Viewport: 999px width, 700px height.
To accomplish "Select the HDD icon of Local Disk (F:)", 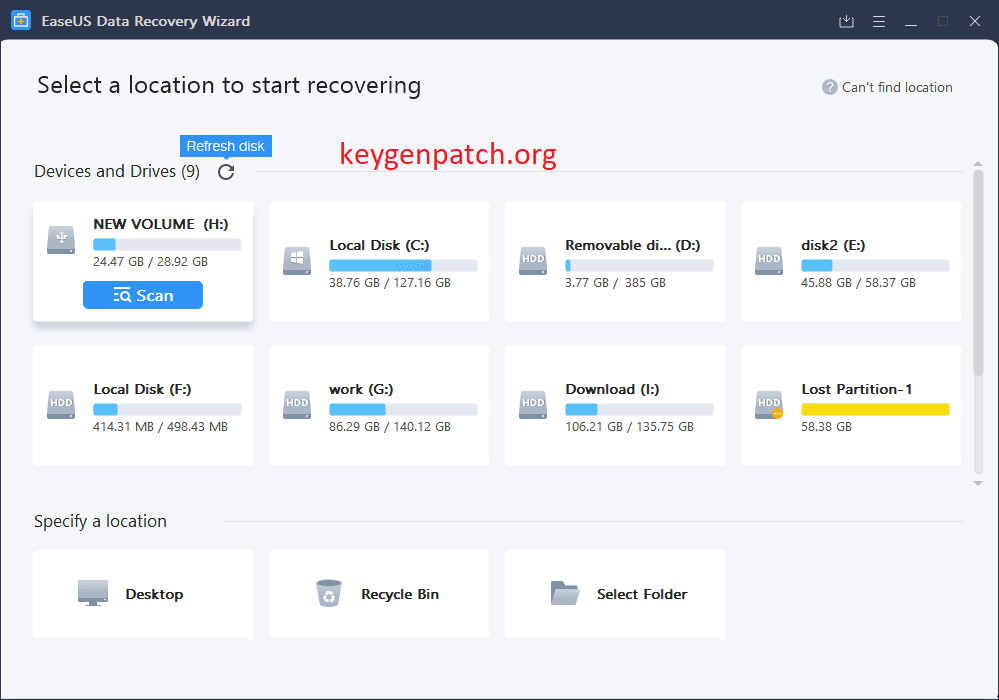I will coord(61,405).
